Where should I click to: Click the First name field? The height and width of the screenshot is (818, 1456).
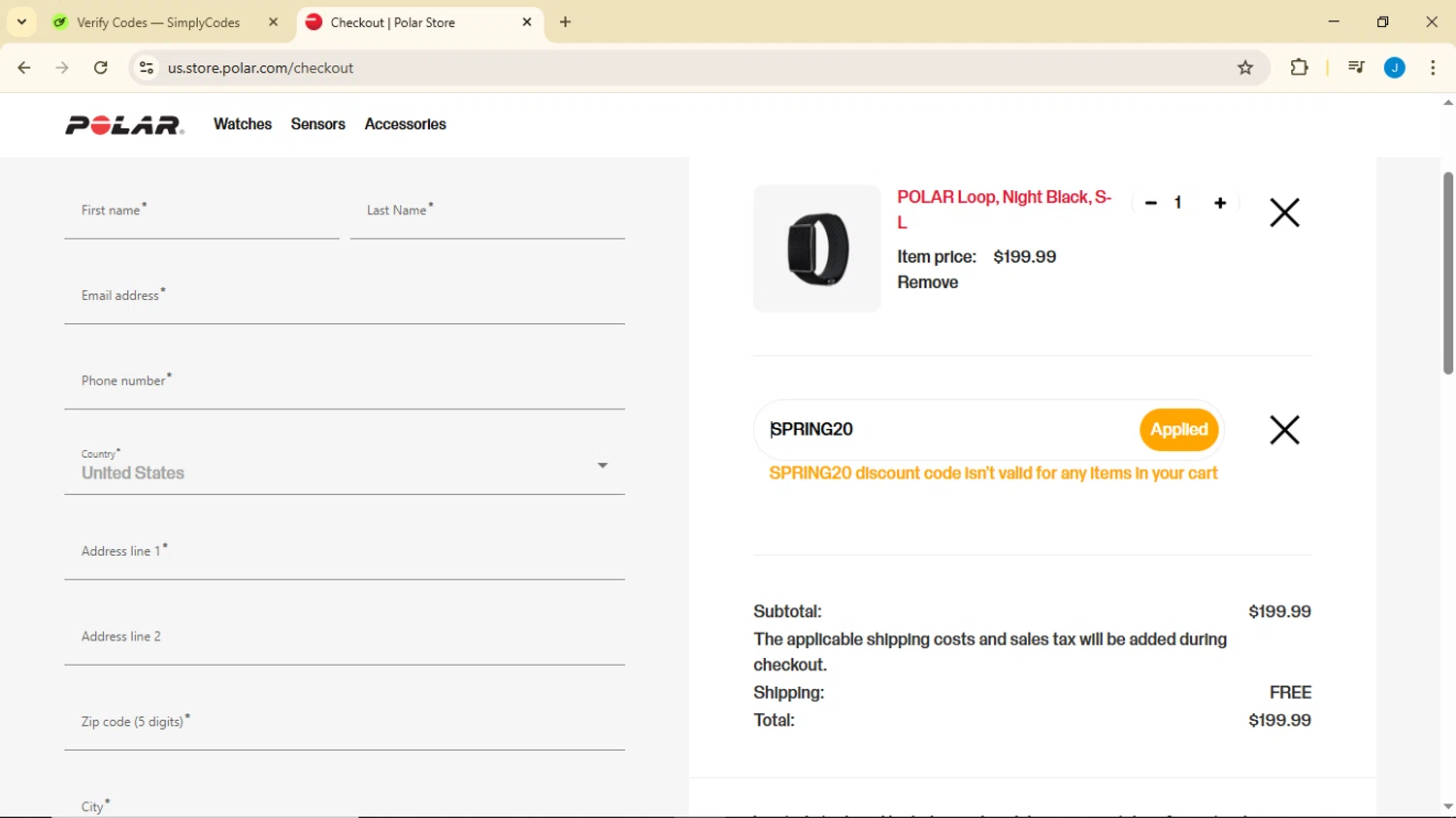202,212
